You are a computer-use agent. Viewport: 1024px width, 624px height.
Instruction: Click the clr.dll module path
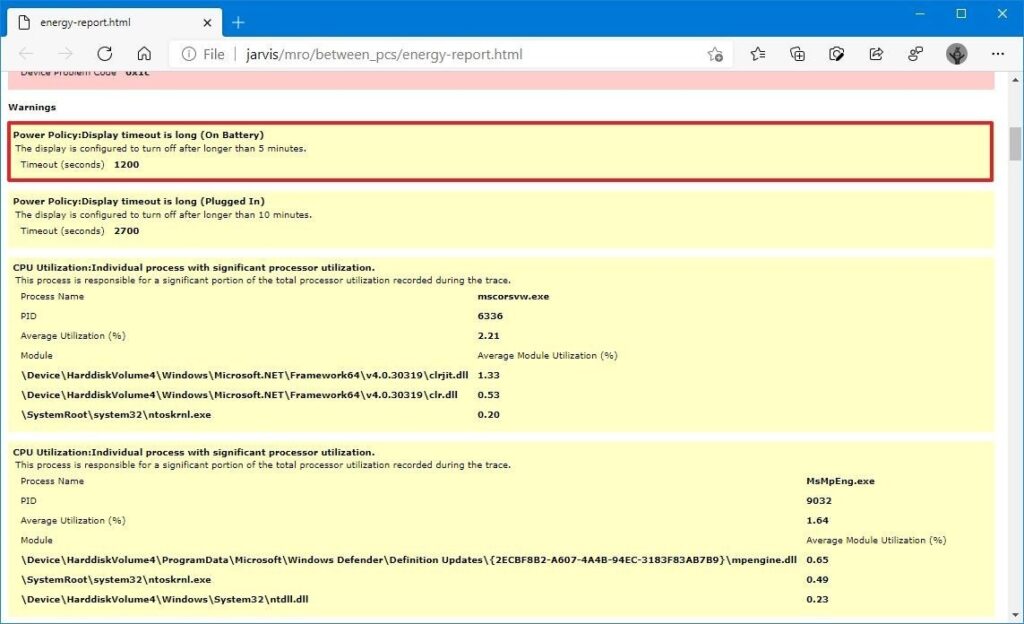pos(240,395)
